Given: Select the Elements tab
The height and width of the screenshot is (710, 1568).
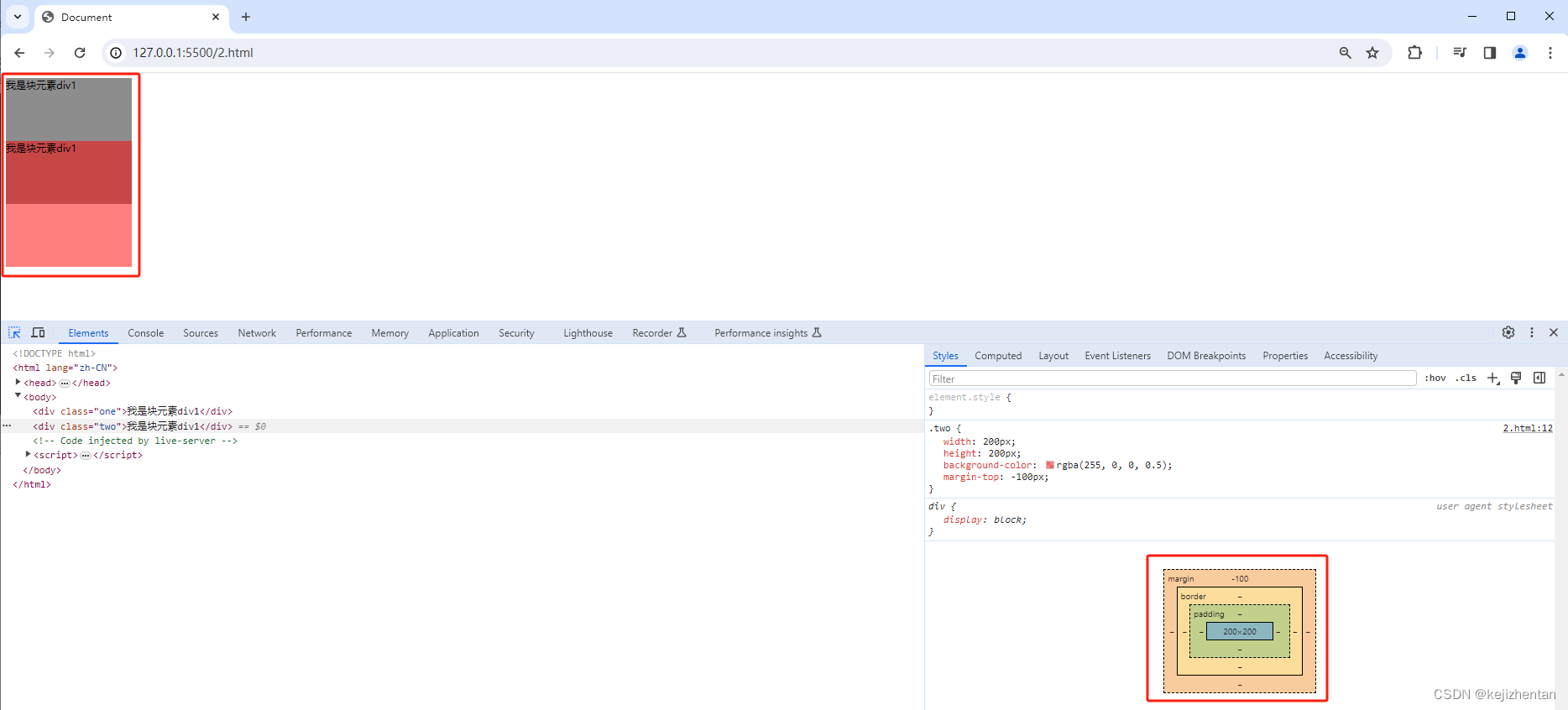Looking at the screenshot, I should click(88, 333).
